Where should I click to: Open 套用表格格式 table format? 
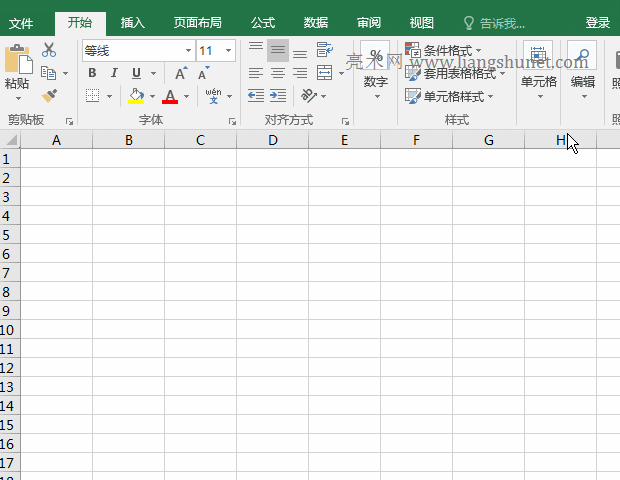[x=456, y=73]
